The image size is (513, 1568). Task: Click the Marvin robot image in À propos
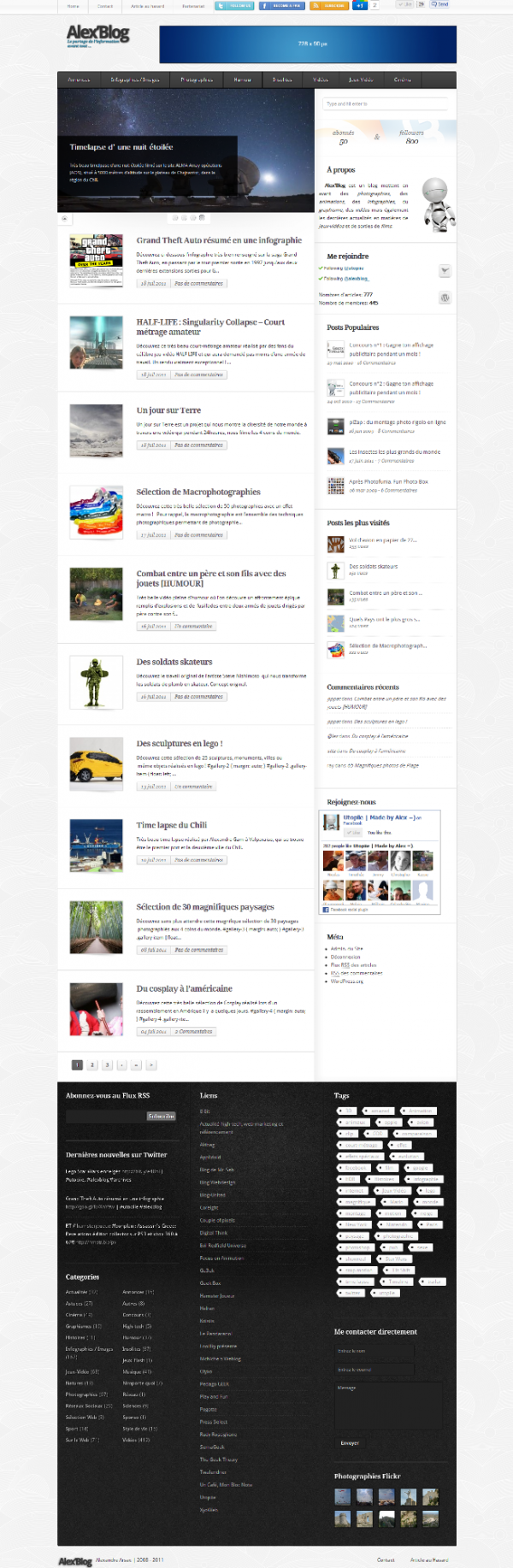click(x=437, y=203)
